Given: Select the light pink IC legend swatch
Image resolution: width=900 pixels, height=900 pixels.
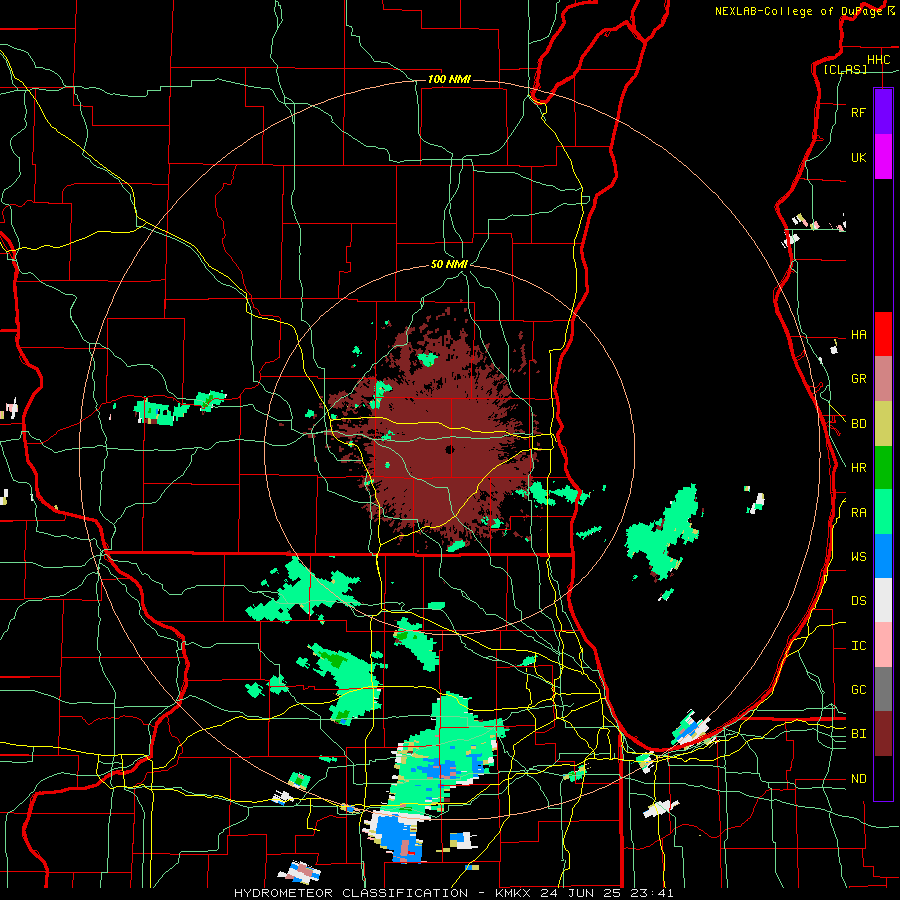Looking at the screenshot, I should coord(883,645).
